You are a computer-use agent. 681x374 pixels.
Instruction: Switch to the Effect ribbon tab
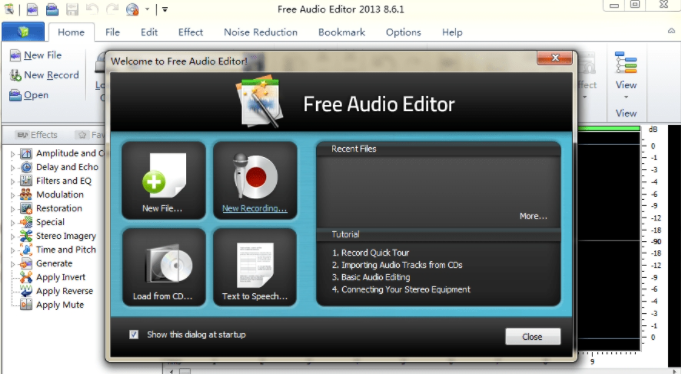click(x=190, y=32)
